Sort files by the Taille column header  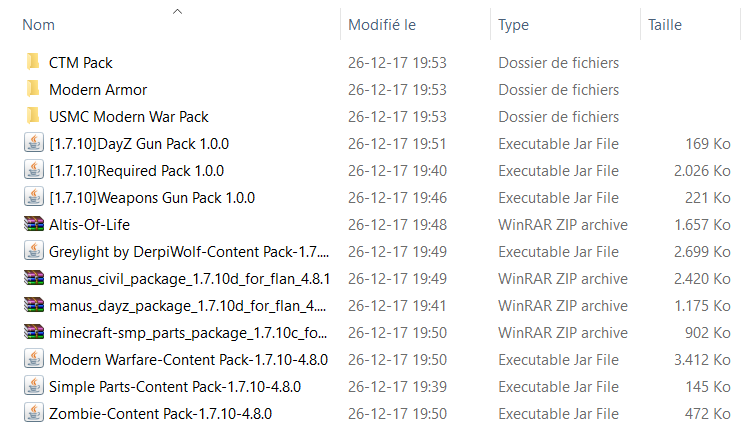point(665,25)
